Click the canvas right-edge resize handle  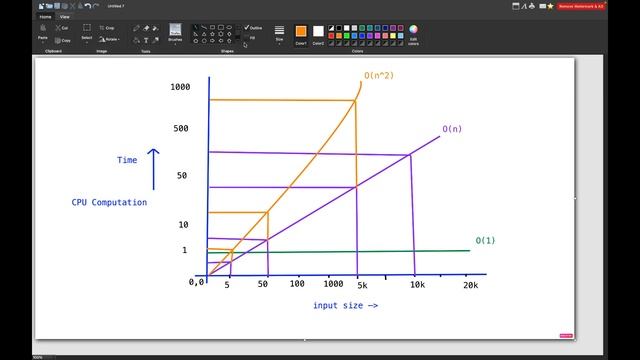pos(576,198)
